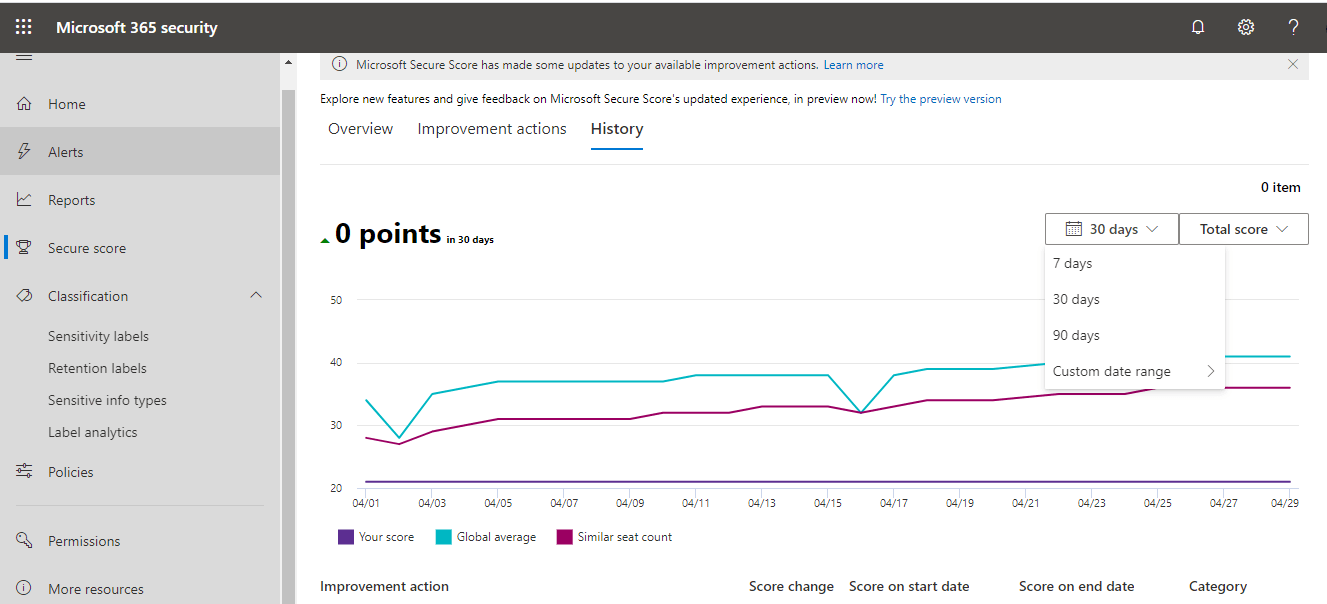
Task: Open Secure score in the sidebar
Action: [x=140, y=248]
